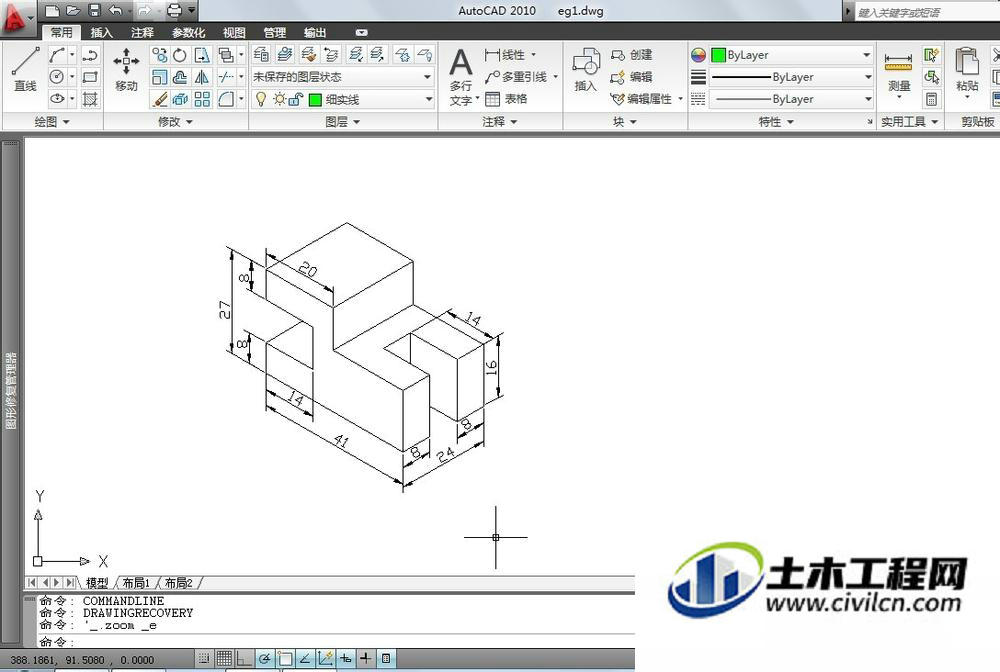Click the green layer color swatch for 细实线
Viewport: 1000px width, 672px height.
tap(315, 99)
